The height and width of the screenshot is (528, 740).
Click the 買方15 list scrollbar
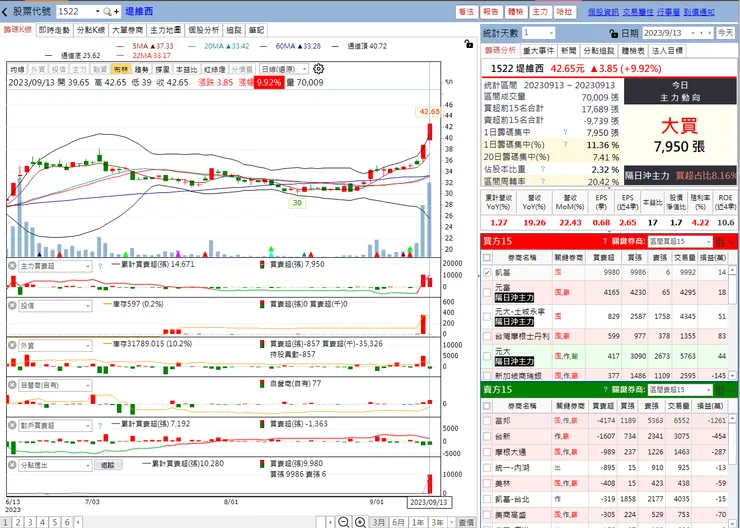[x=732, y=323]
